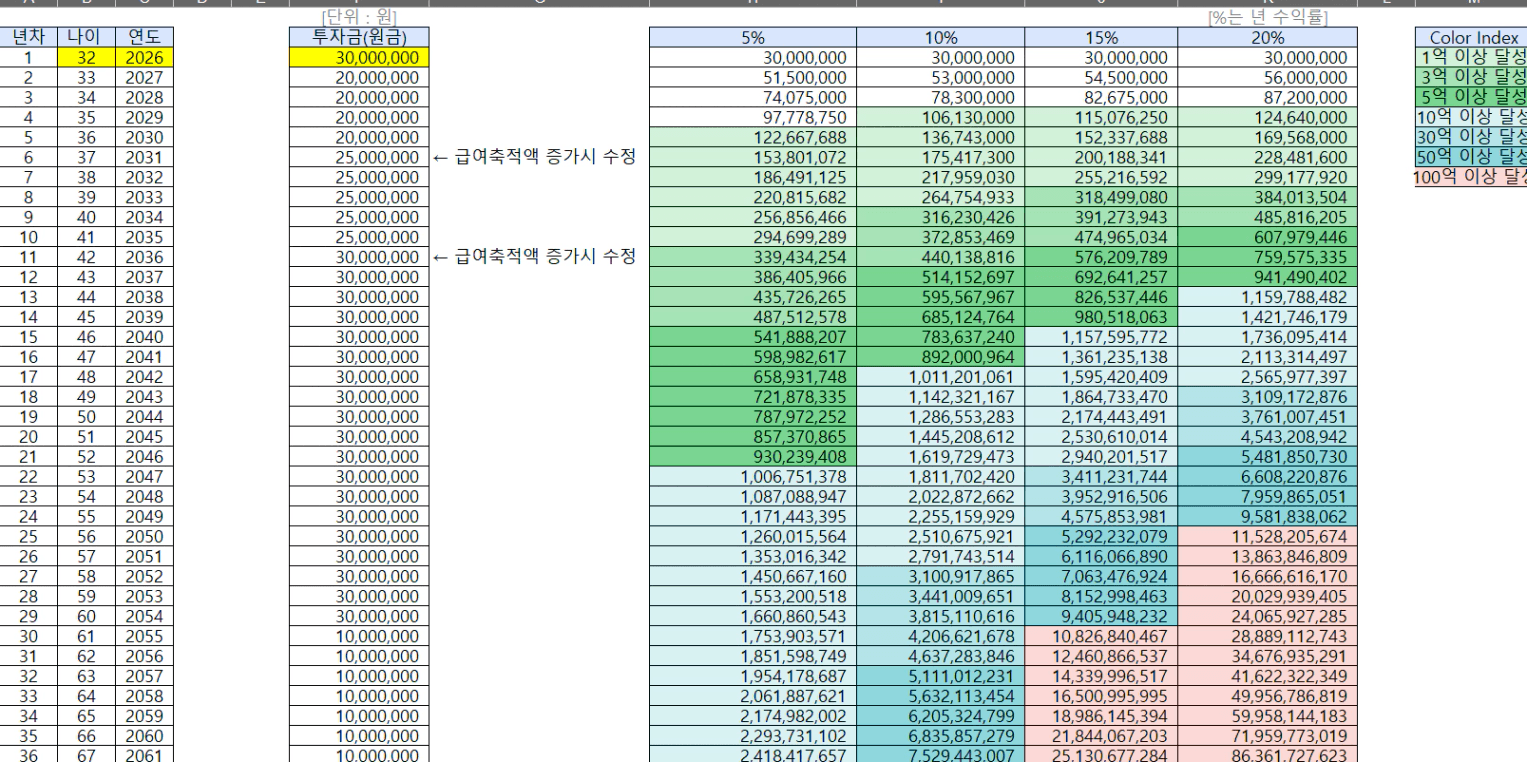Viewport: 1527px width, 762px height.
Task: Click the 급여축적액 증가시 수정 note beside 2031
Action: pos(534,158)
